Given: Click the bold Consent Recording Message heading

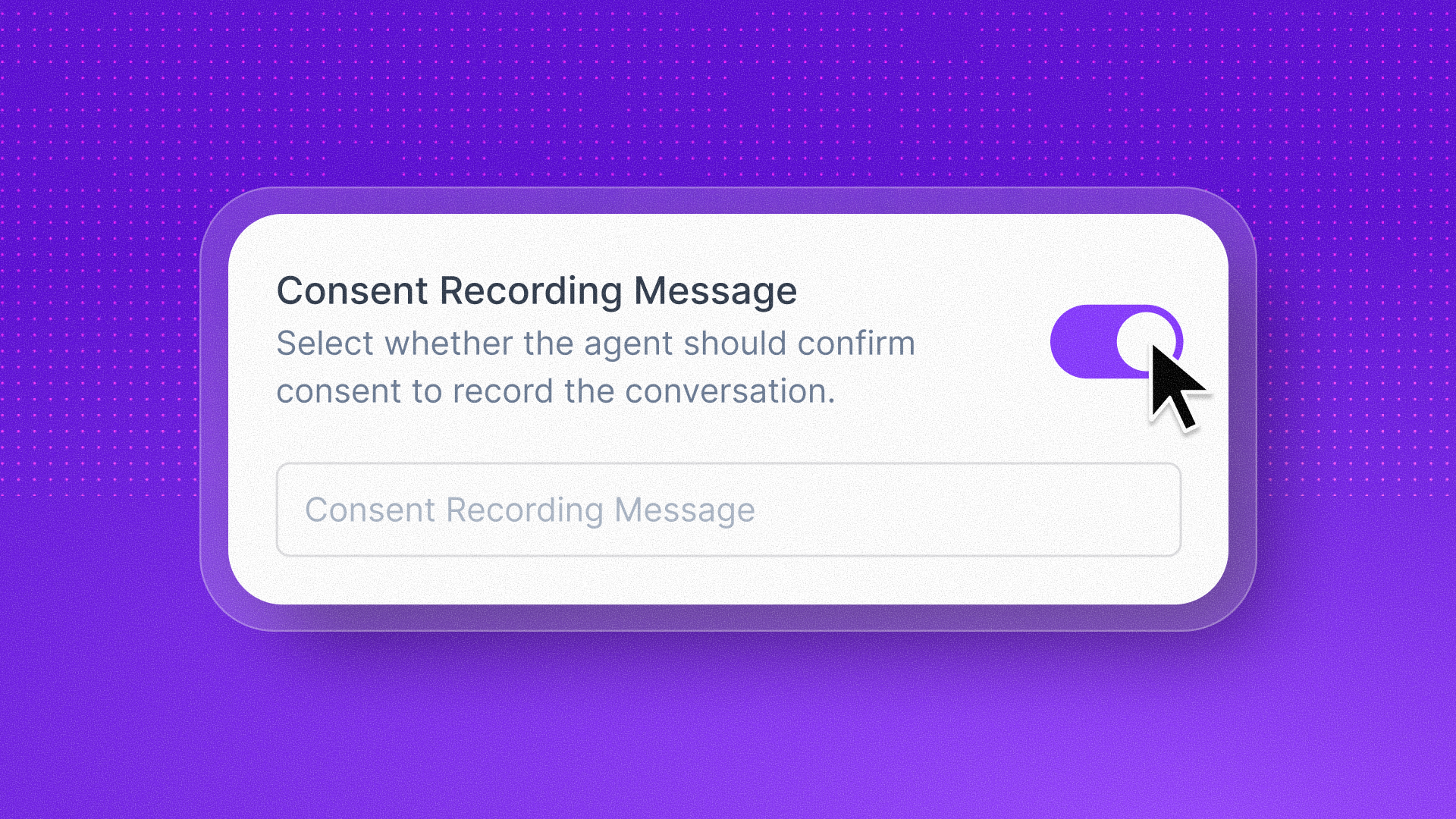Looking at the screenshot, I should click(537, 291).
